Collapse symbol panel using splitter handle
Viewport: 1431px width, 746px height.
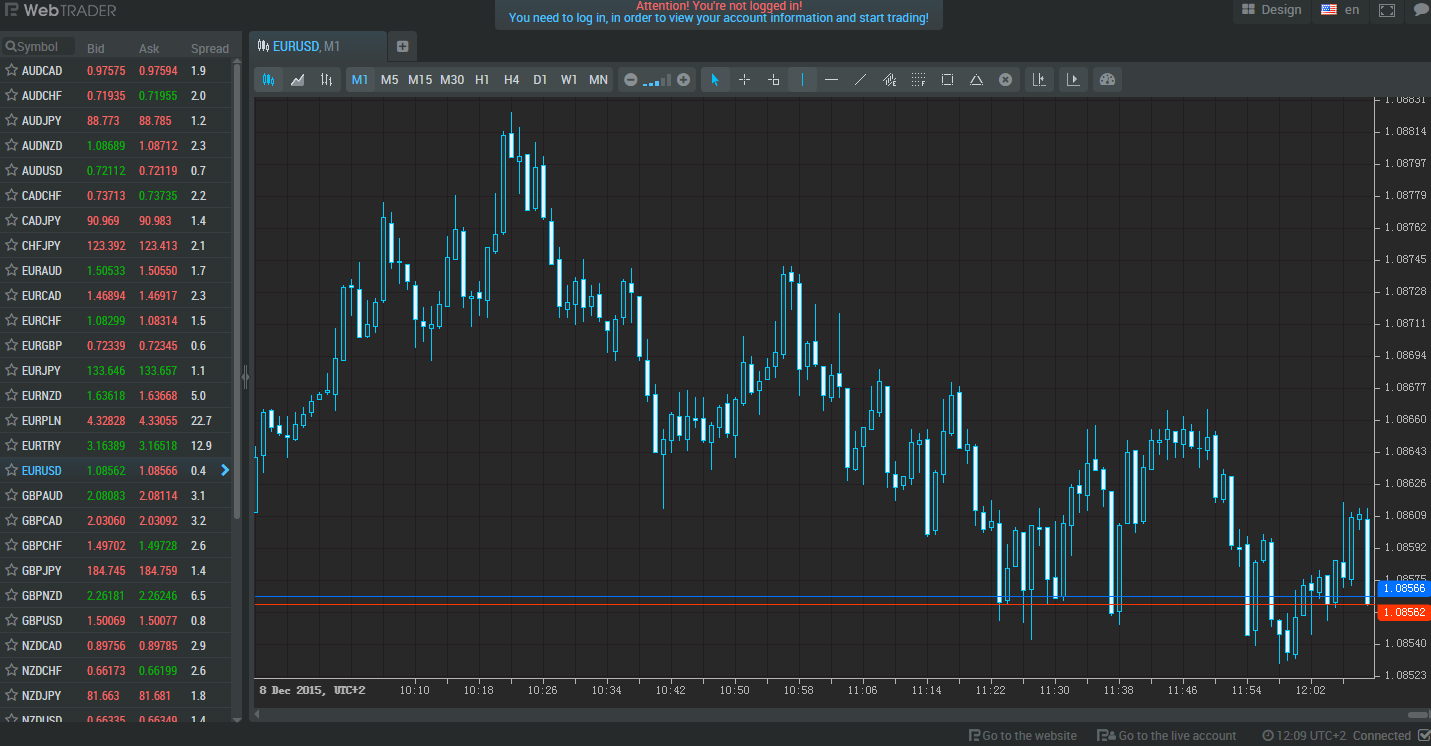tap(245, 377)
